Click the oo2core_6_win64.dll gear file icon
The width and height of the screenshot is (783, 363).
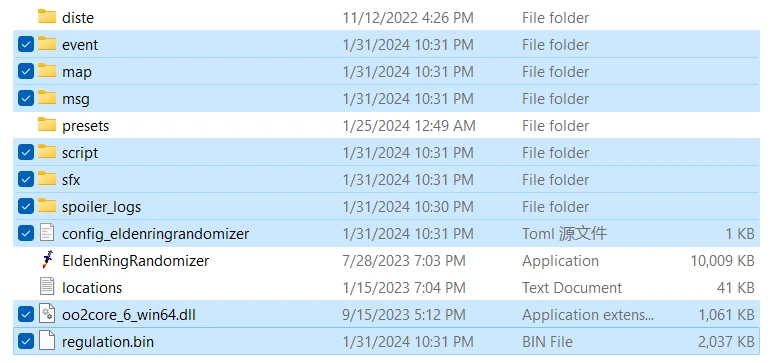(x=47, y=314)
